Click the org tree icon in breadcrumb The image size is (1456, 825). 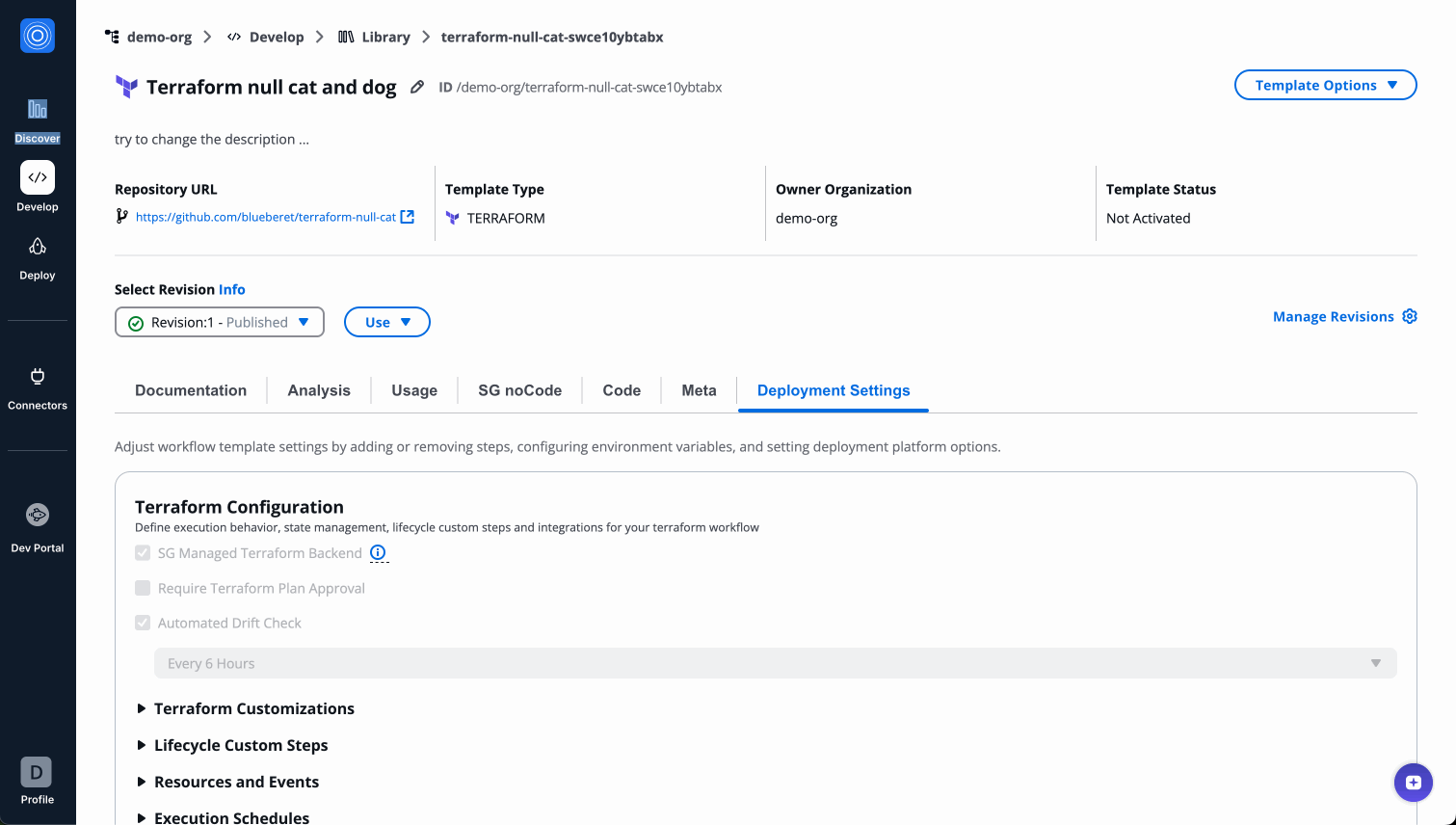pos(112,37)
